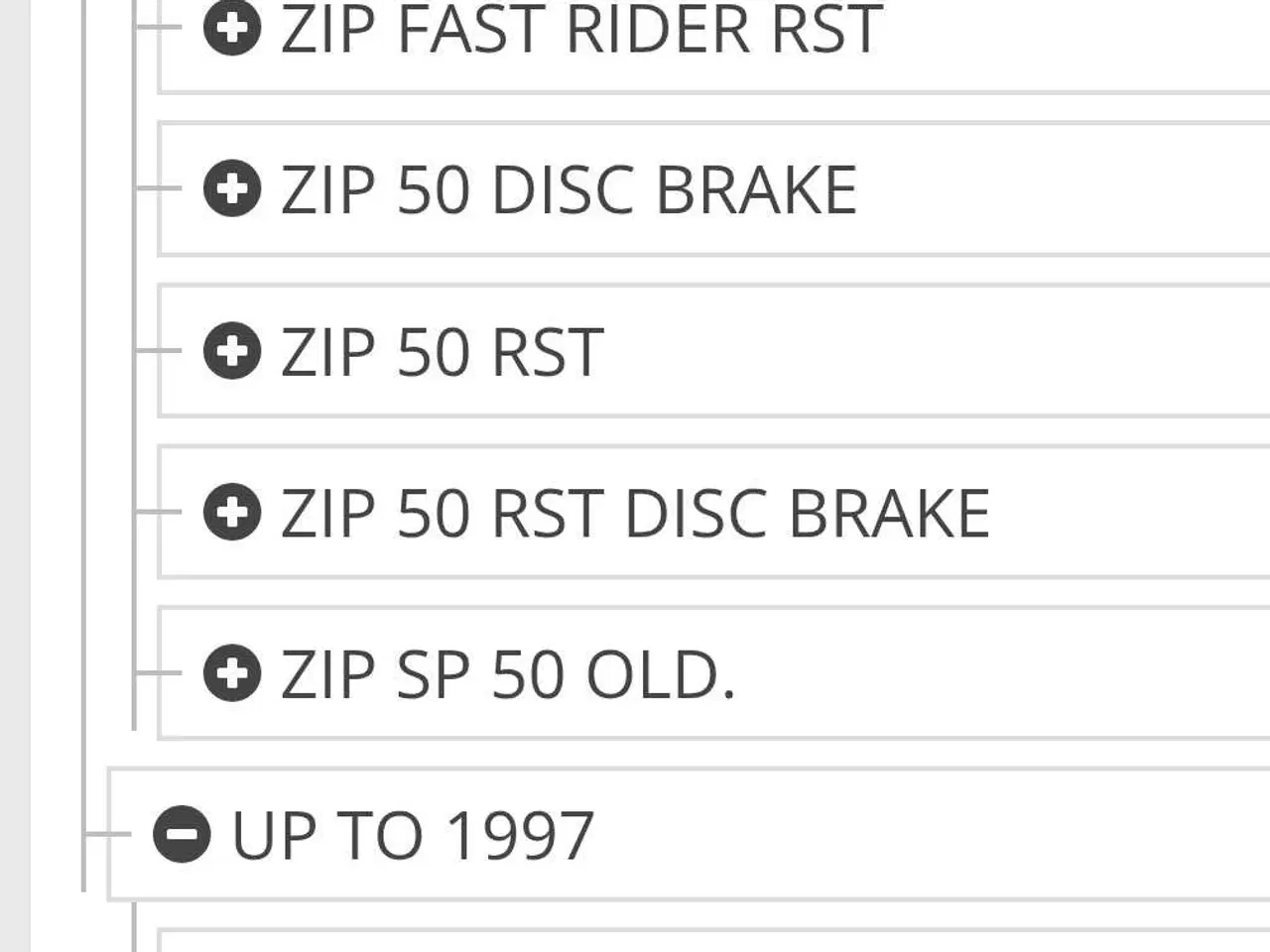The image size is (1270, 952).
Task: Choose the ZIP 50 RST DISC BRAKE label
Action: (x=635, y=513)
